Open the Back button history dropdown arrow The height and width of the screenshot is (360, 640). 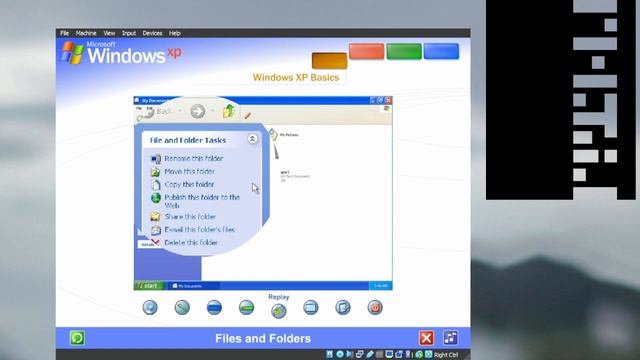coord(180,111)
